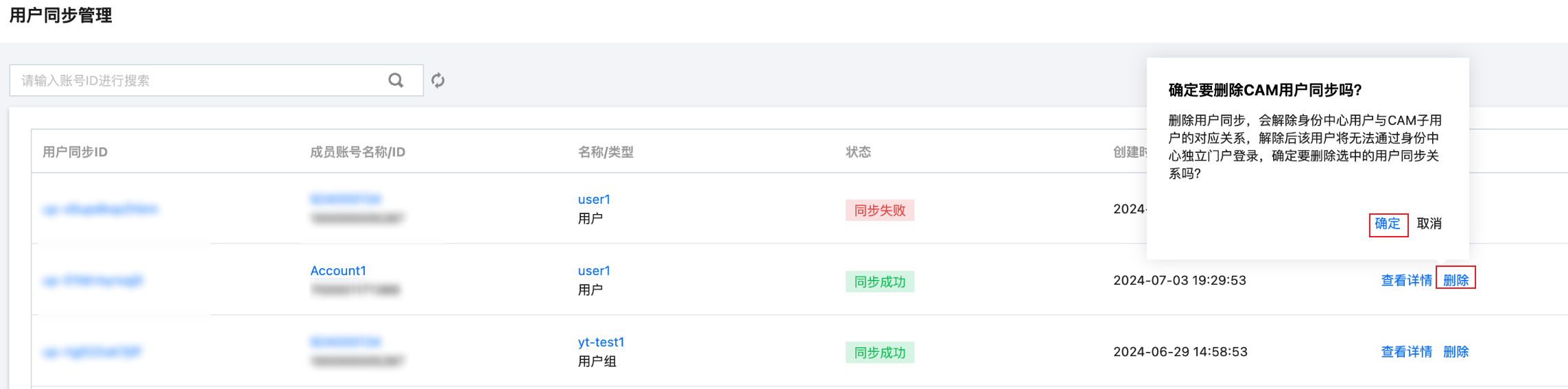
Task: Focus the account ID search input
Action: point(199,80)
